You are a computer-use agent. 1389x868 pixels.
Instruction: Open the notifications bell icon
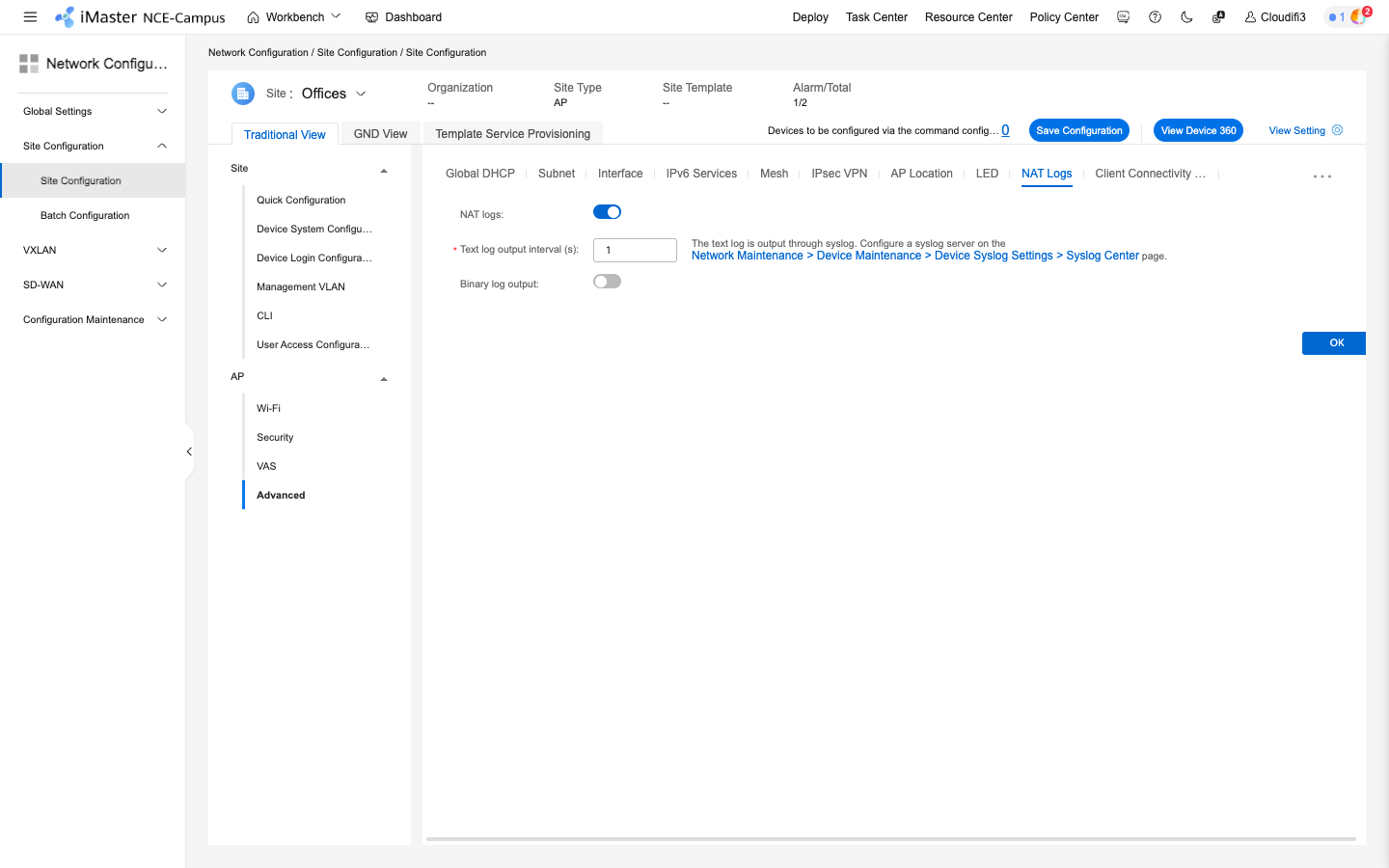1337,16
